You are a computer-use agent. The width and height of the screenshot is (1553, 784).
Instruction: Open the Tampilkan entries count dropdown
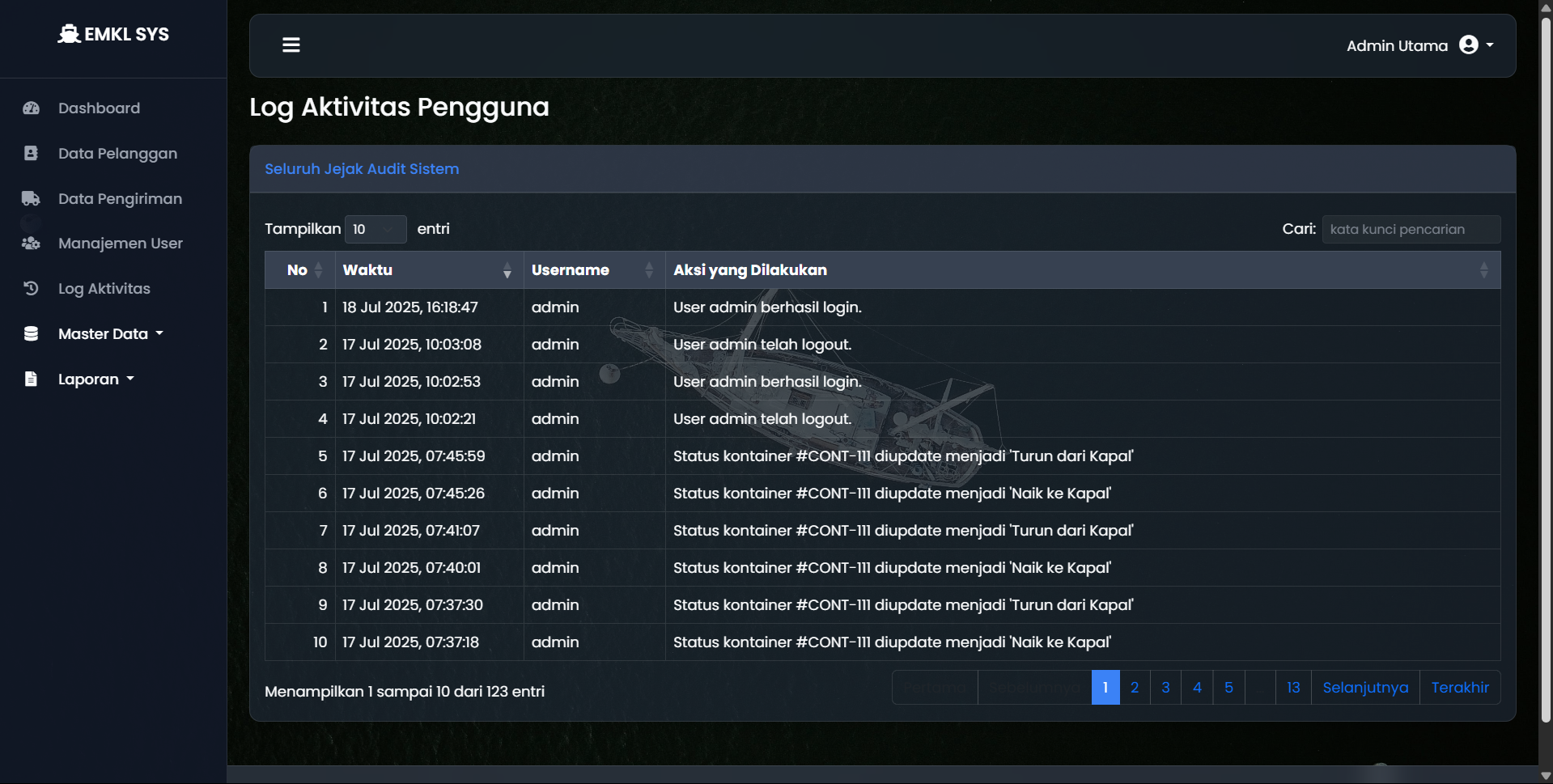376,230
